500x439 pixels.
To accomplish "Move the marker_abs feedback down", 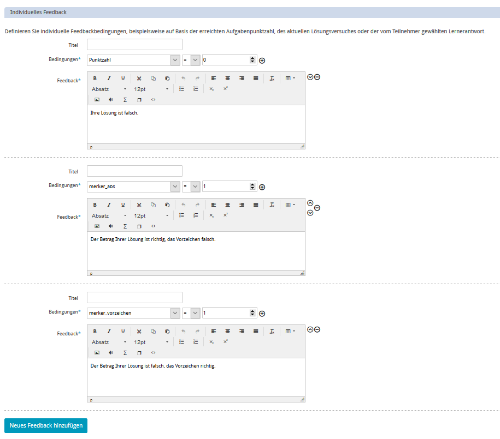I will click(310, 213).
